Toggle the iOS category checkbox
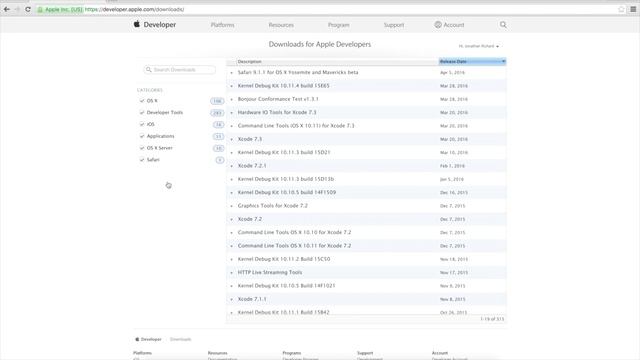Image resolution: width=640 pixels, height=360 pixels. [142, 124]
